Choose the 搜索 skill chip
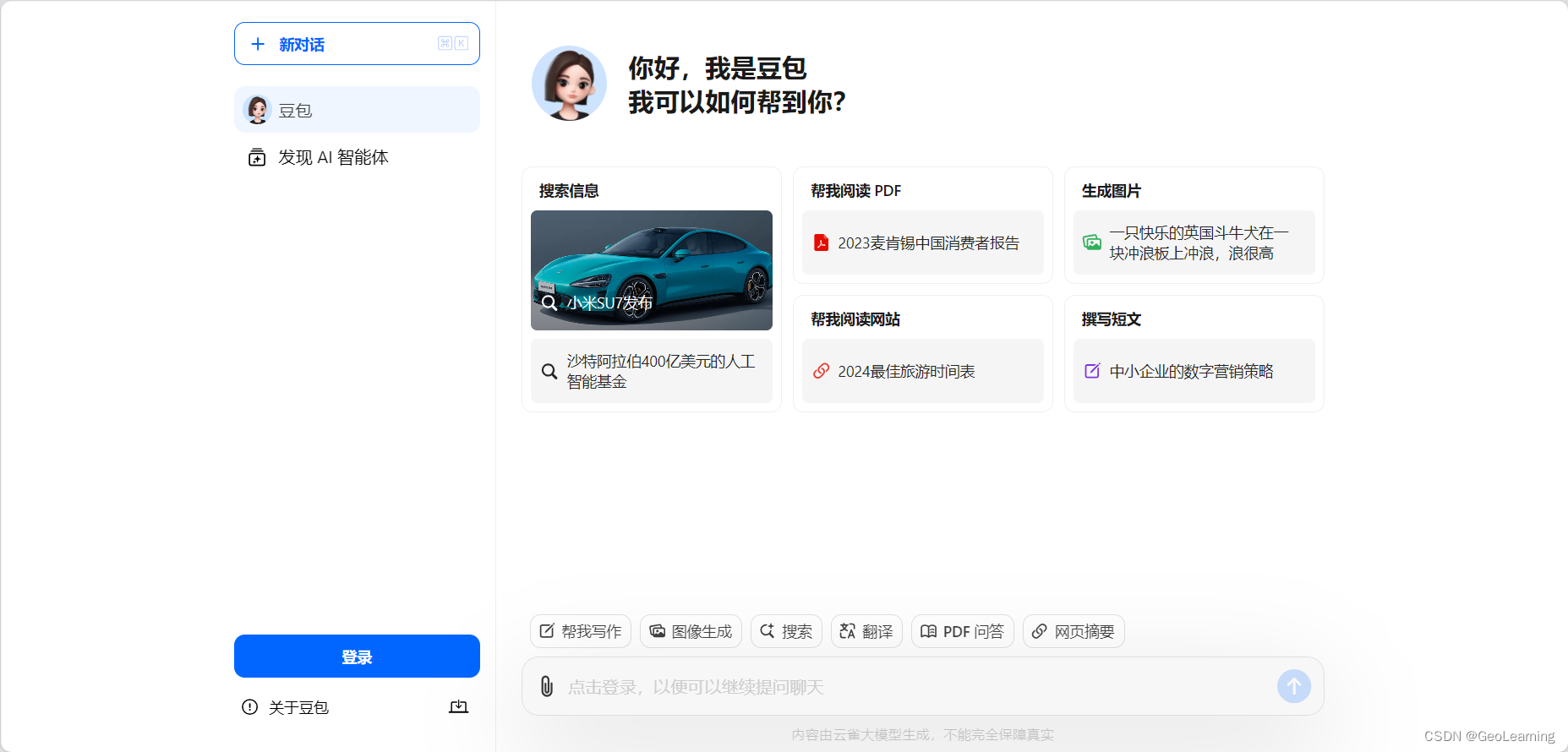This screenshot has height=752, width=1568. tap(786, 631)
